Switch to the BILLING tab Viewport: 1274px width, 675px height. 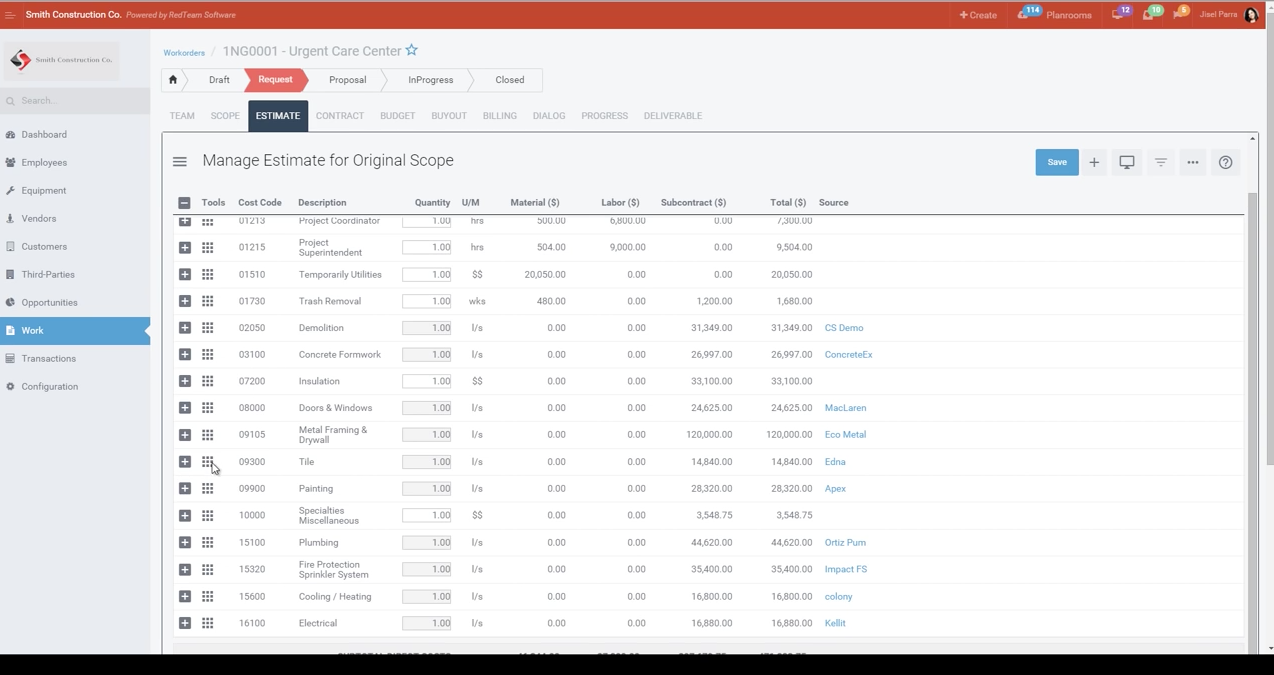tap(500, 116)
